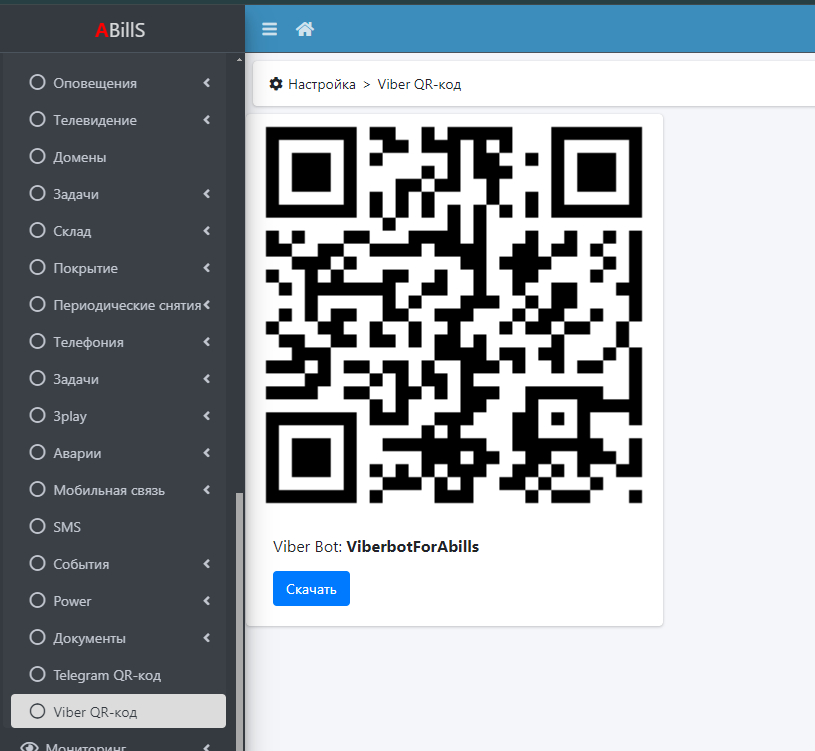Expand the Аварии submenu arrow
This screenshot has width=815, height=751.
click(x=207, y=453)
